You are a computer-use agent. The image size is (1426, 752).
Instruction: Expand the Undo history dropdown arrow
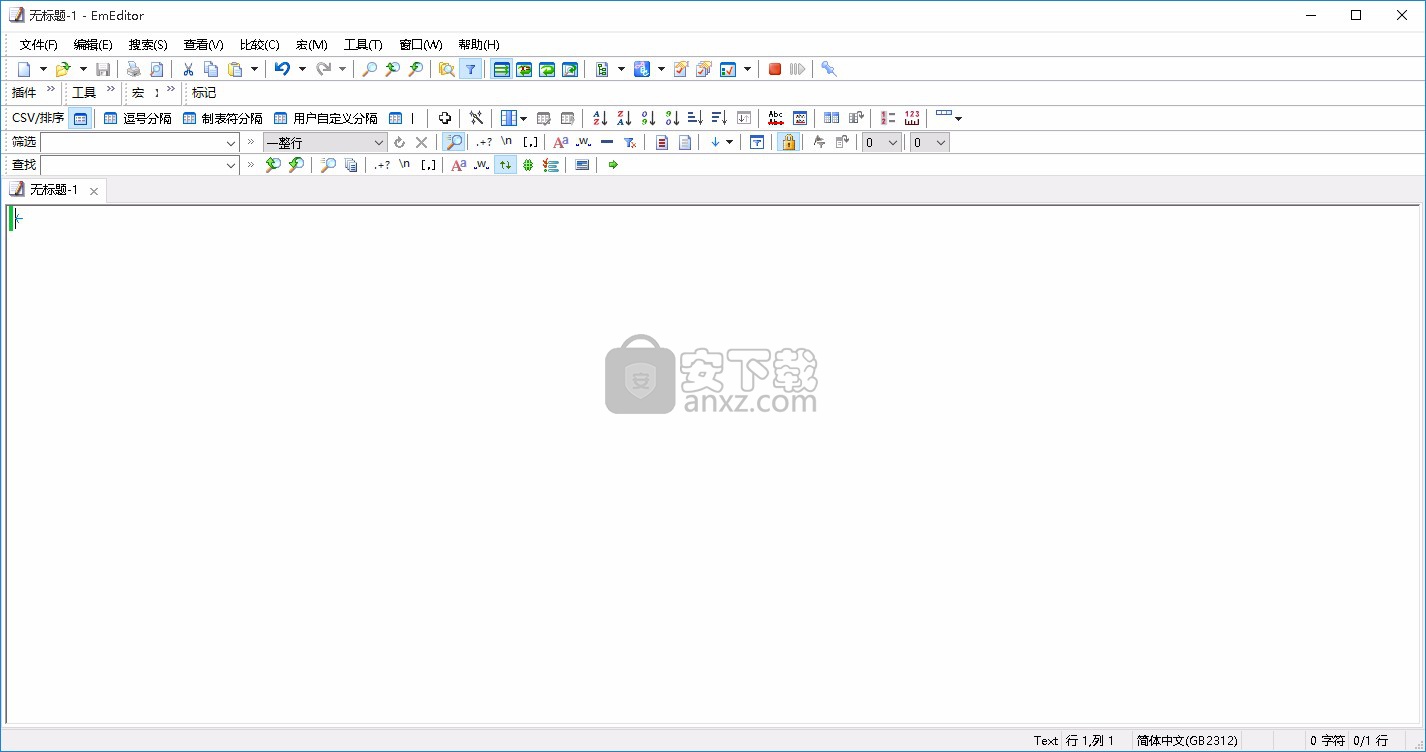(x=302, y=69)
